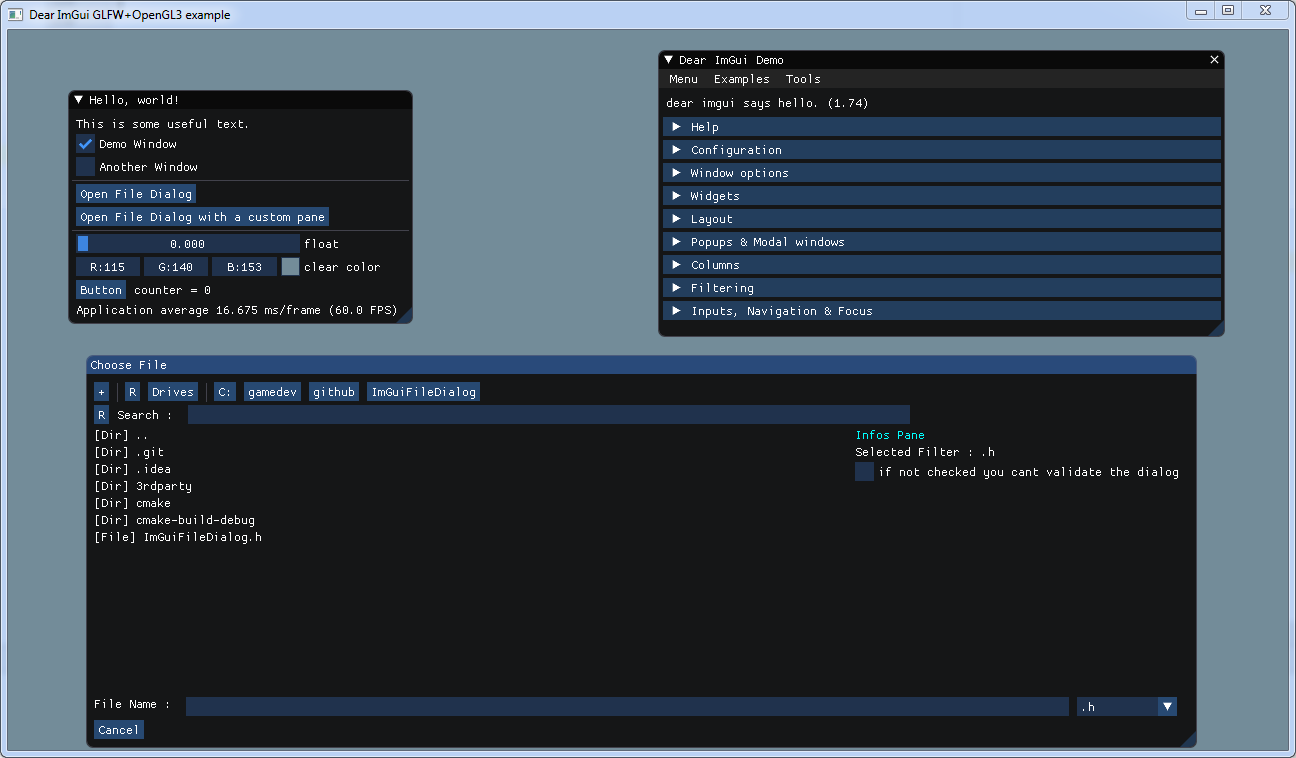
Task: Expand the Columns section
Action: [x=942, y=265]
